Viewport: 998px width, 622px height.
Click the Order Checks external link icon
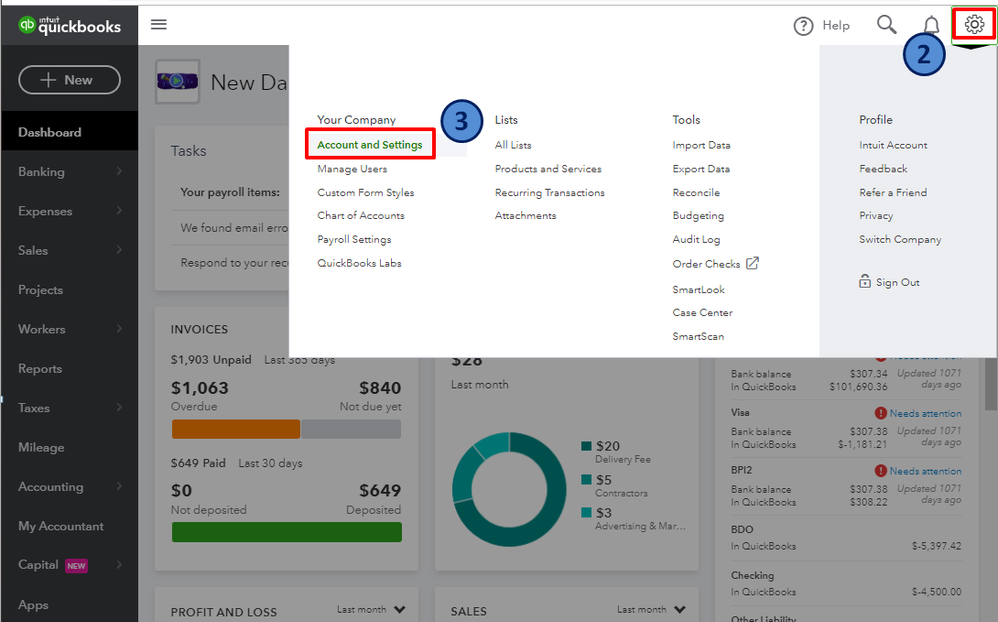tap(752, 264)
